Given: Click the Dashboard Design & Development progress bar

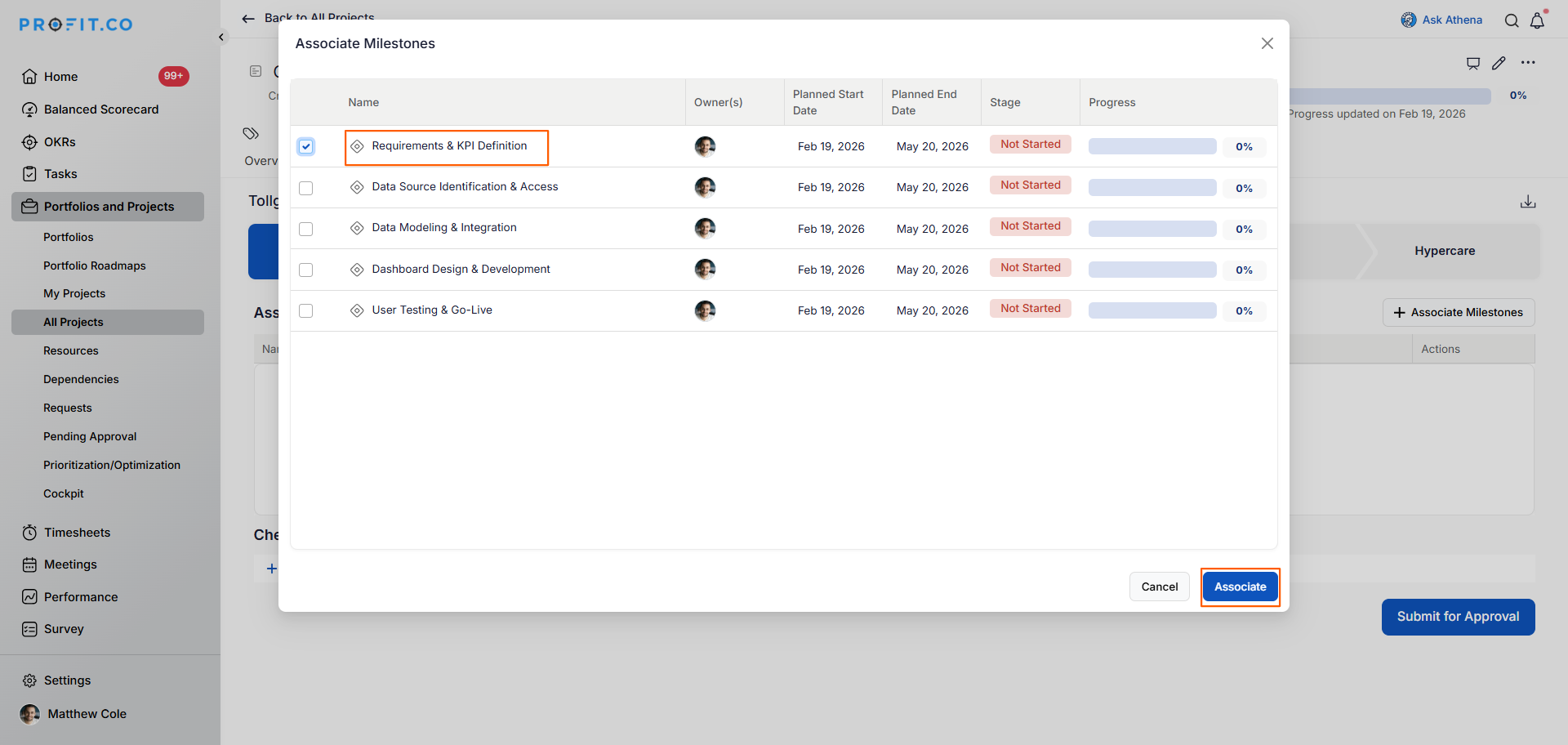Looking at the screenshot, I should (1151, 270).
